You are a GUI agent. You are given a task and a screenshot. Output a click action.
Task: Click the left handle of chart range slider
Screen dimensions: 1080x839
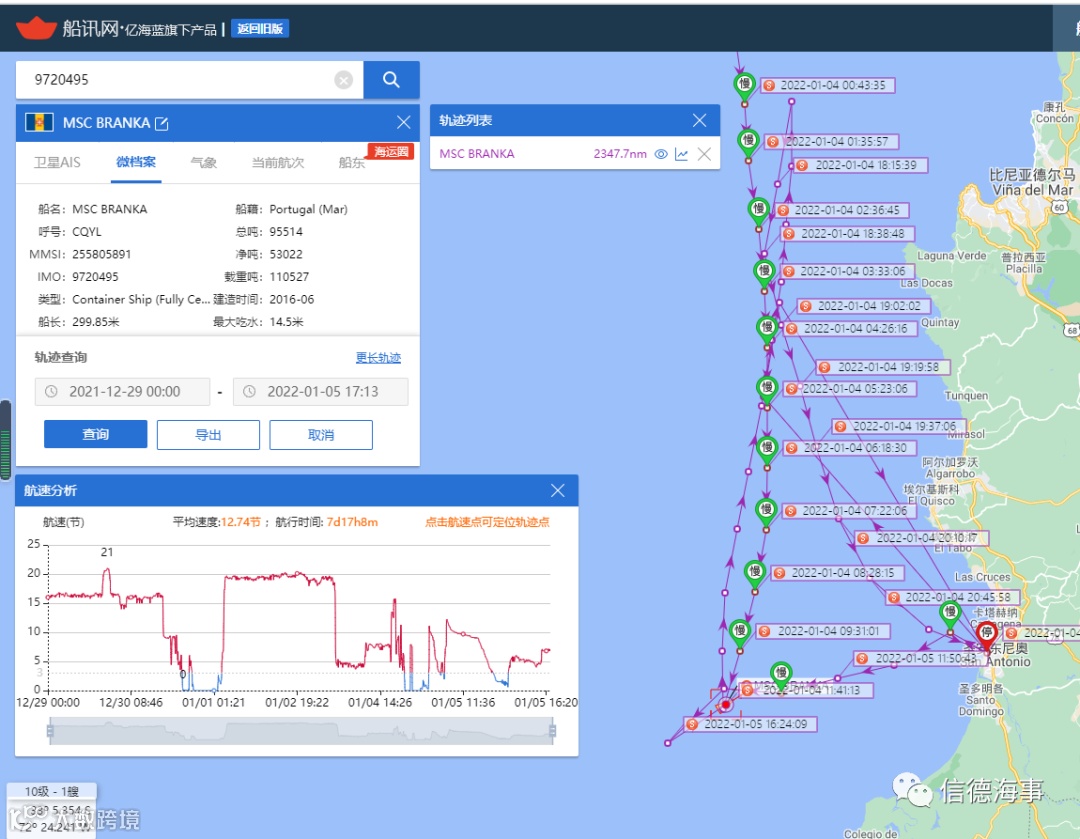pyautogui.click(x=50, y=731)
